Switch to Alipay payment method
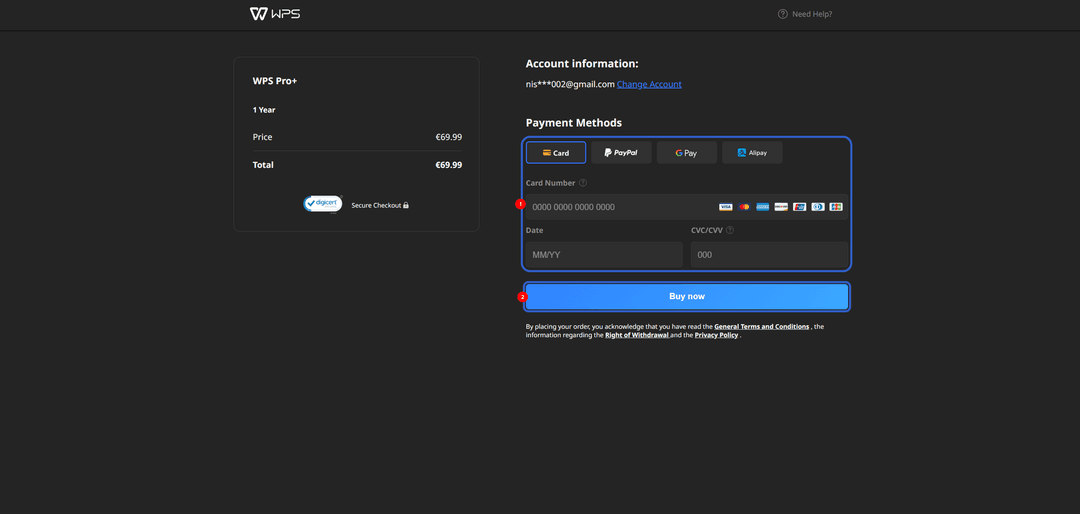Viewport: 1080px width, 514px height. point(752,152)
